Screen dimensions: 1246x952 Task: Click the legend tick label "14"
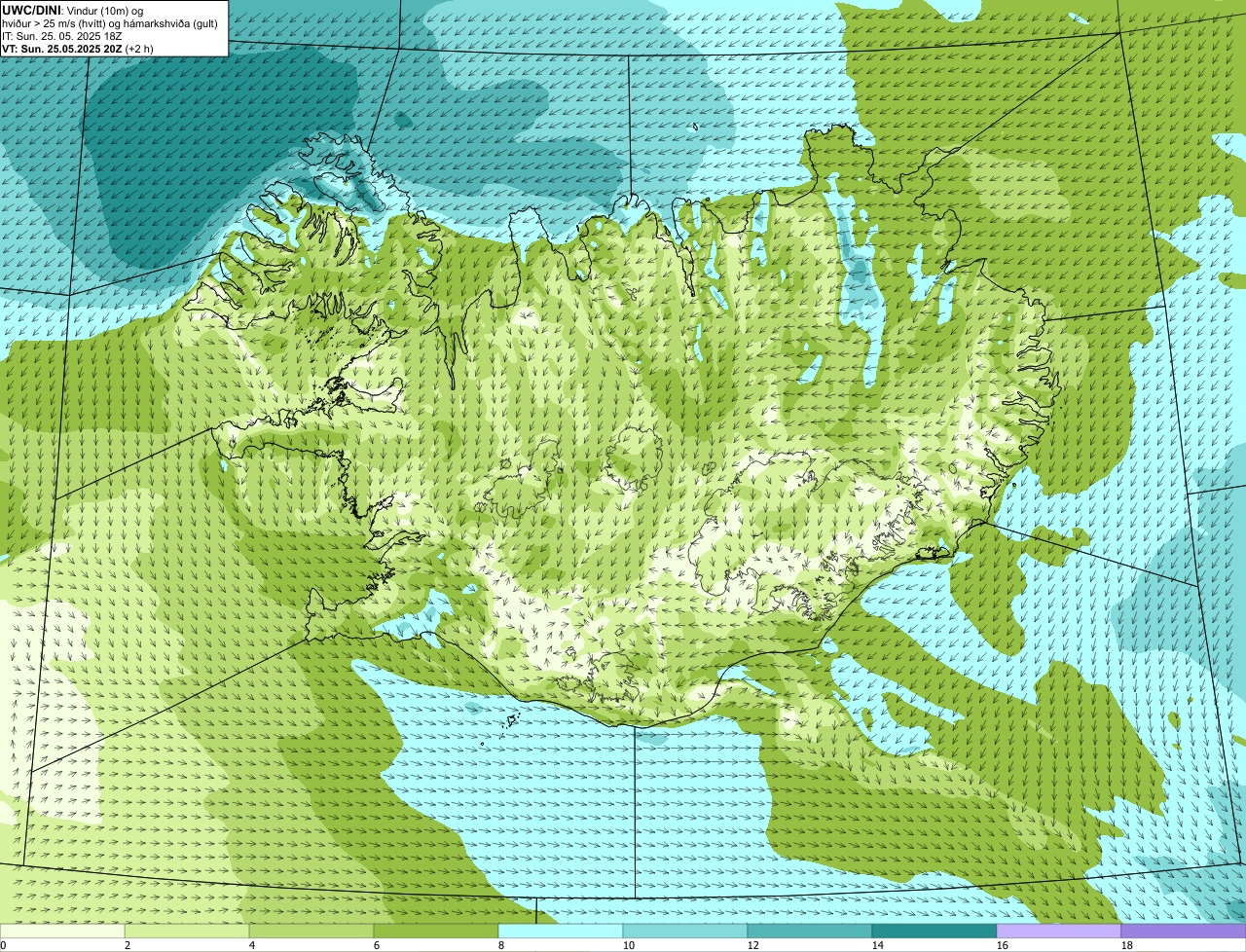(x=878, y=945)
